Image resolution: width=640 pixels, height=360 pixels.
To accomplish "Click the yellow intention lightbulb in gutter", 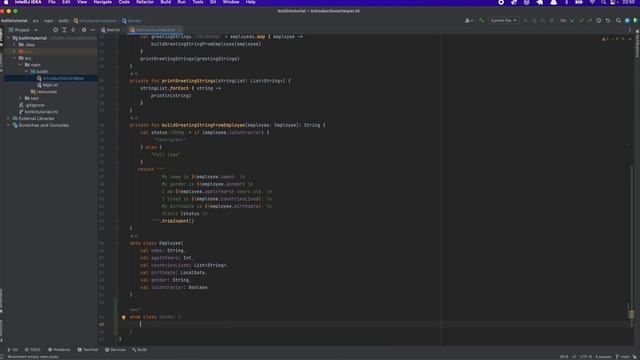I will click(124, 317).
